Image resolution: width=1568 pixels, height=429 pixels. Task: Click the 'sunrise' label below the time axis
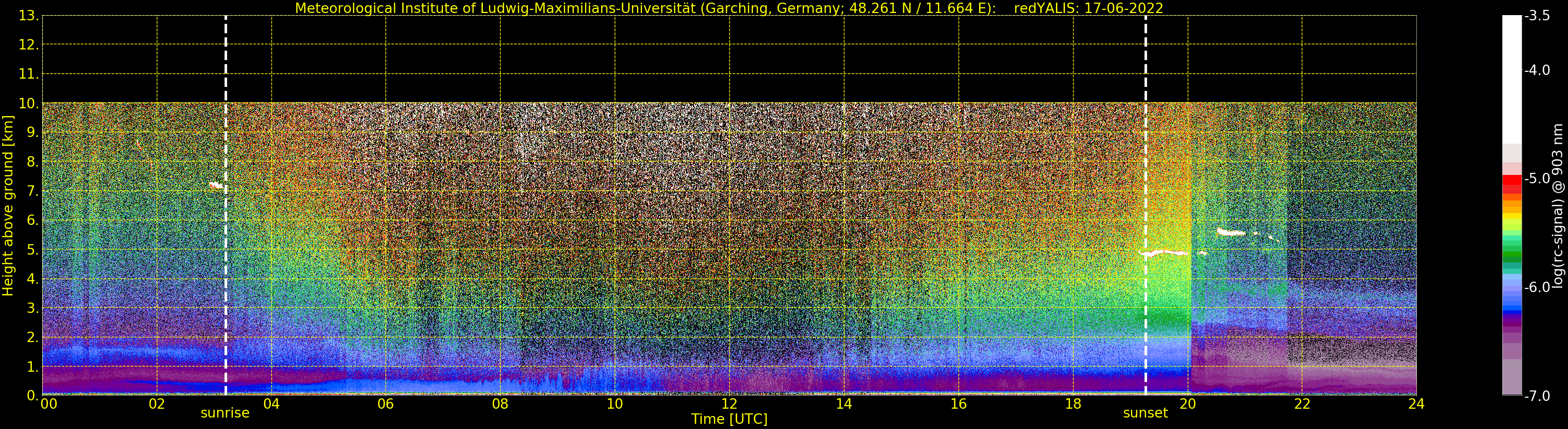(225, 413)
